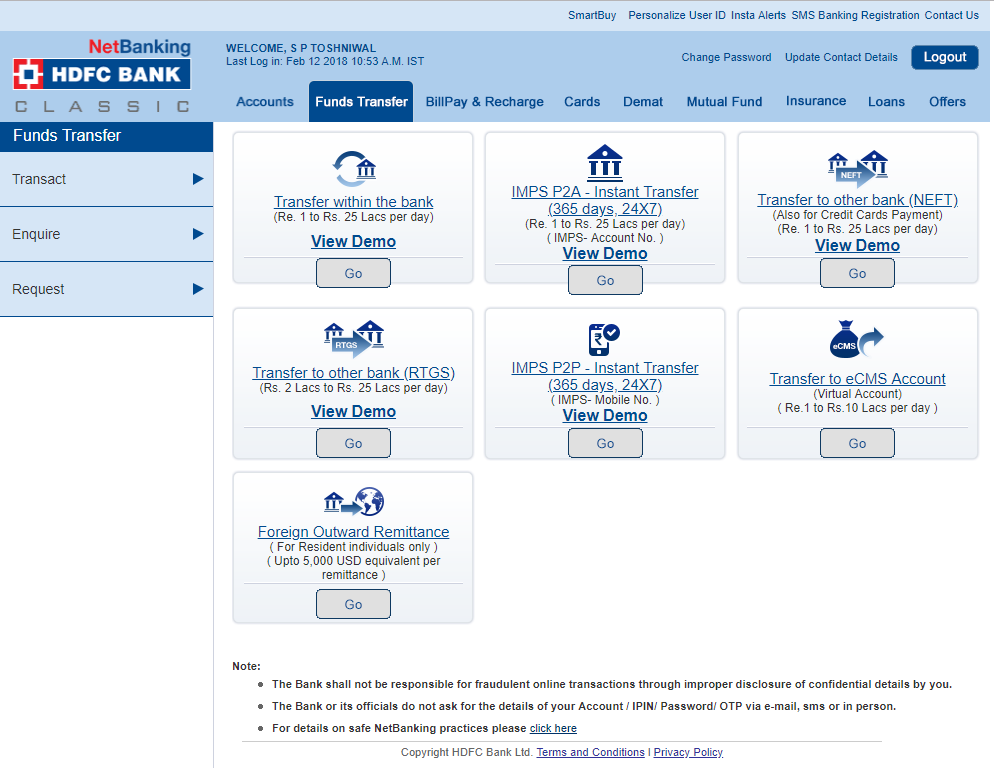Select the Funds Transfer tab
The width and height of the screenshot is (994, 768).
(361, 101)
